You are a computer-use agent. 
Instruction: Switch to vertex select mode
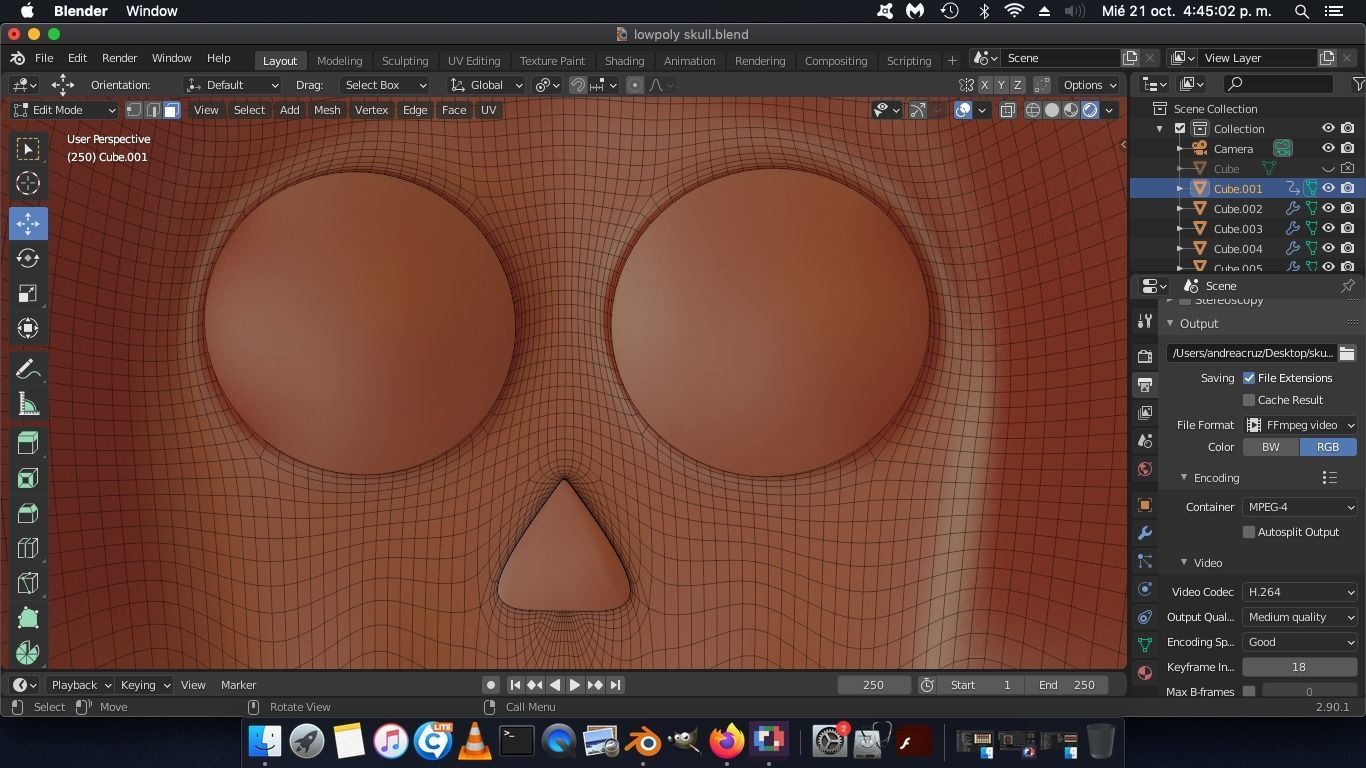pyautogui.click(x=134, y=110)
